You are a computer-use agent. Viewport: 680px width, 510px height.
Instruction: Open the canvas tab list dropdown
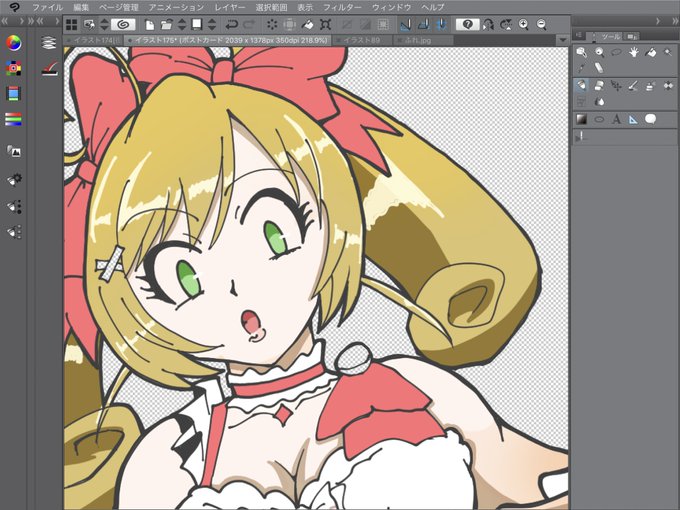pos(563,40)
